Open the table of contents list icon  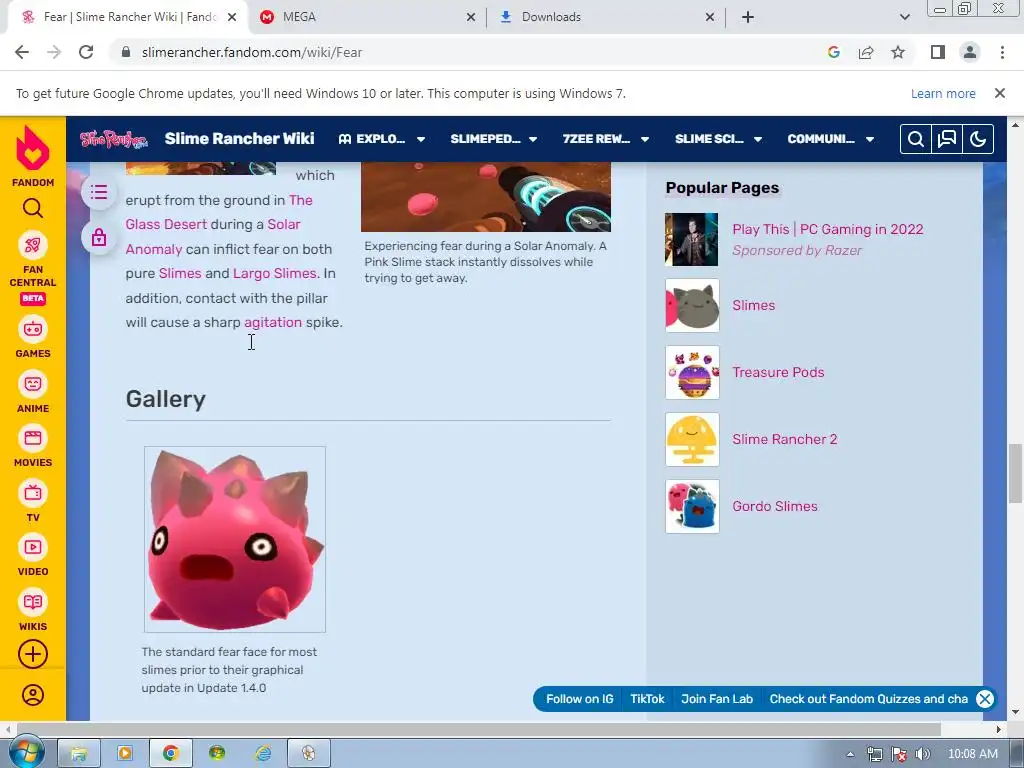[x=99, y=192]
